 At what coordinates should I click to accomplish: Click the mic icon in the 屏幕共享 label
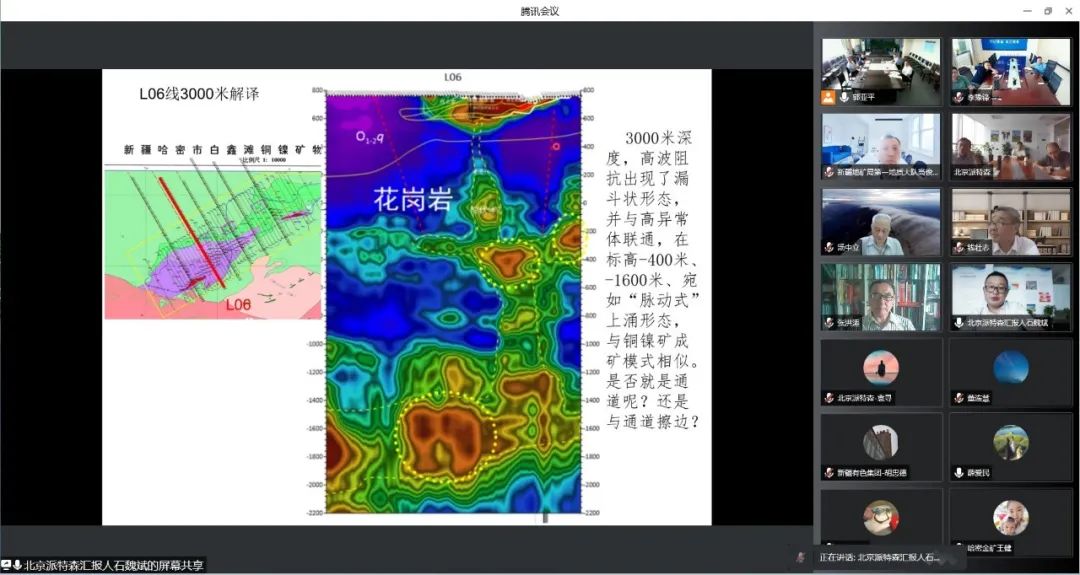17,565
